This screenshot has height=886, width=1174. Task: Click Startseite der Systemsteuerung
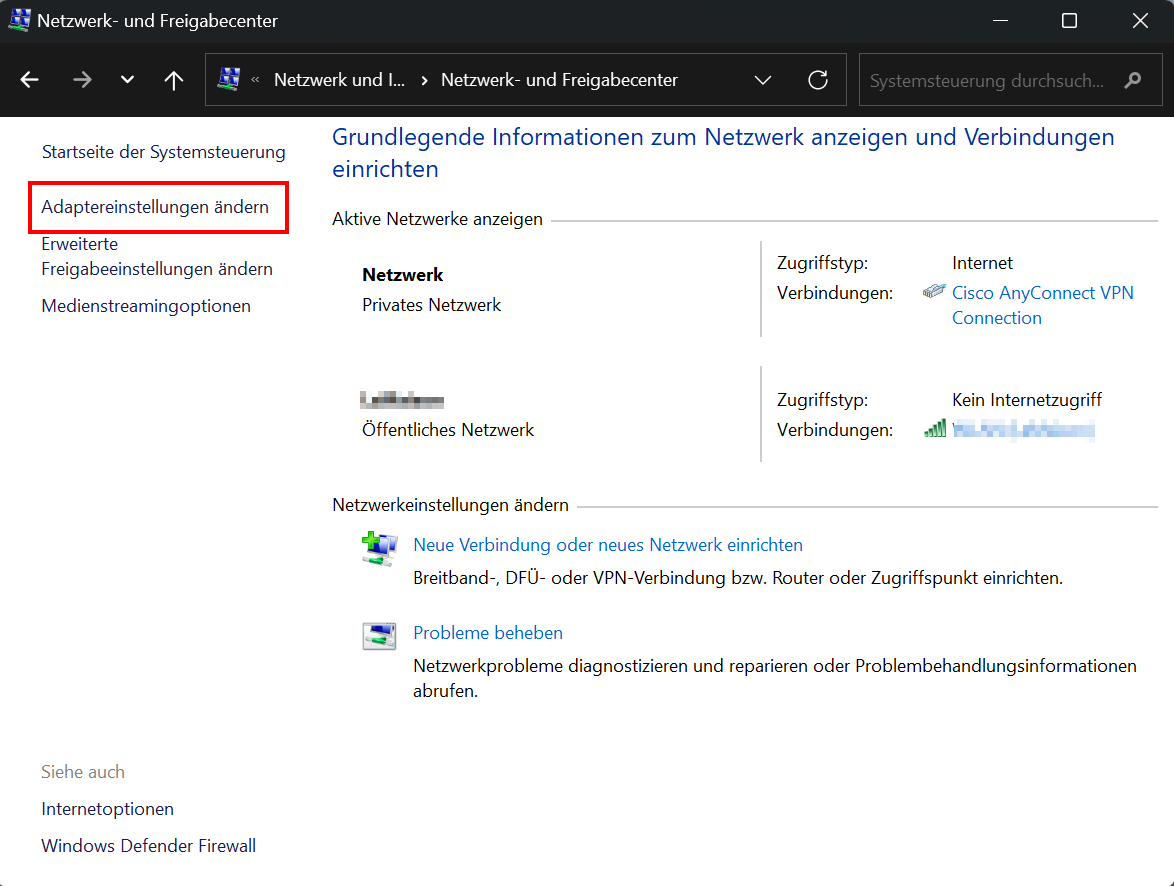(164, 151)
